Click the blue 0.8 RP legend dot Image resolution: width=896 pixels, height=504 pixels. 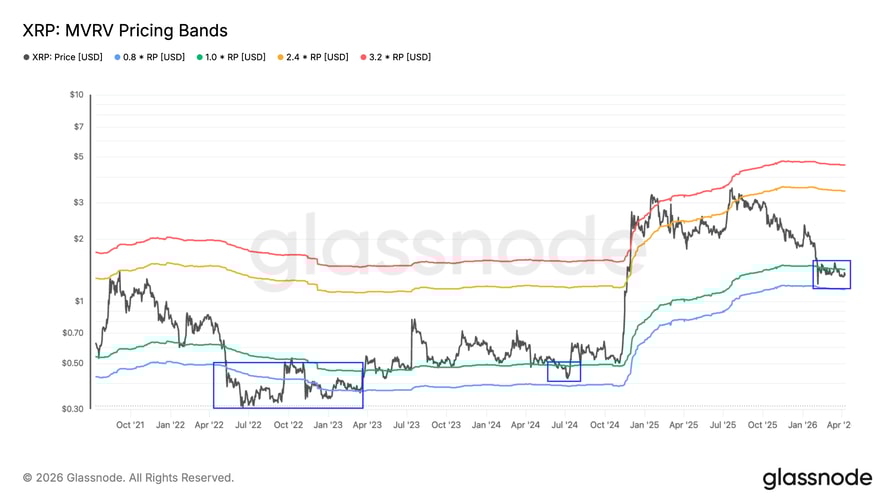point(118,57)
